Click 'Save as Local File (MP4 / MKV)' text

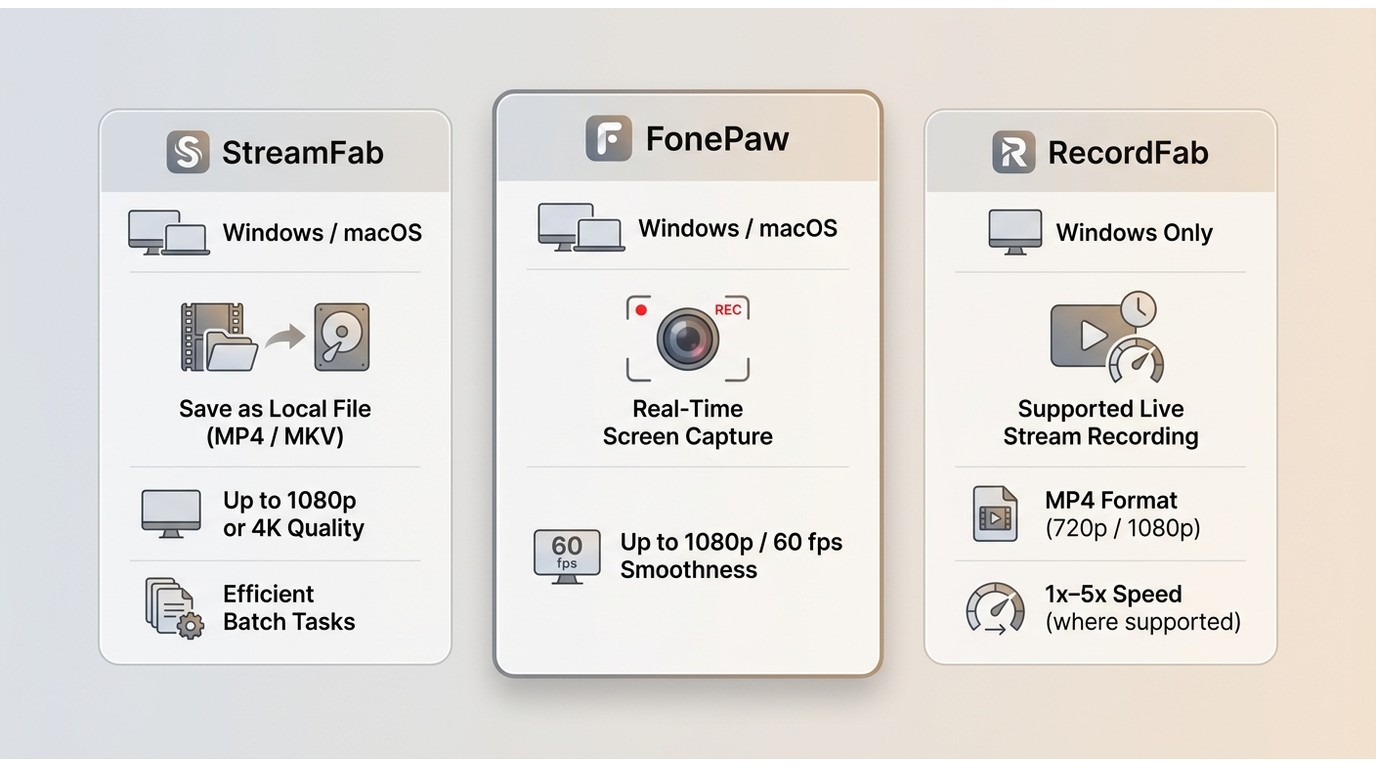(x=275, y=422)
